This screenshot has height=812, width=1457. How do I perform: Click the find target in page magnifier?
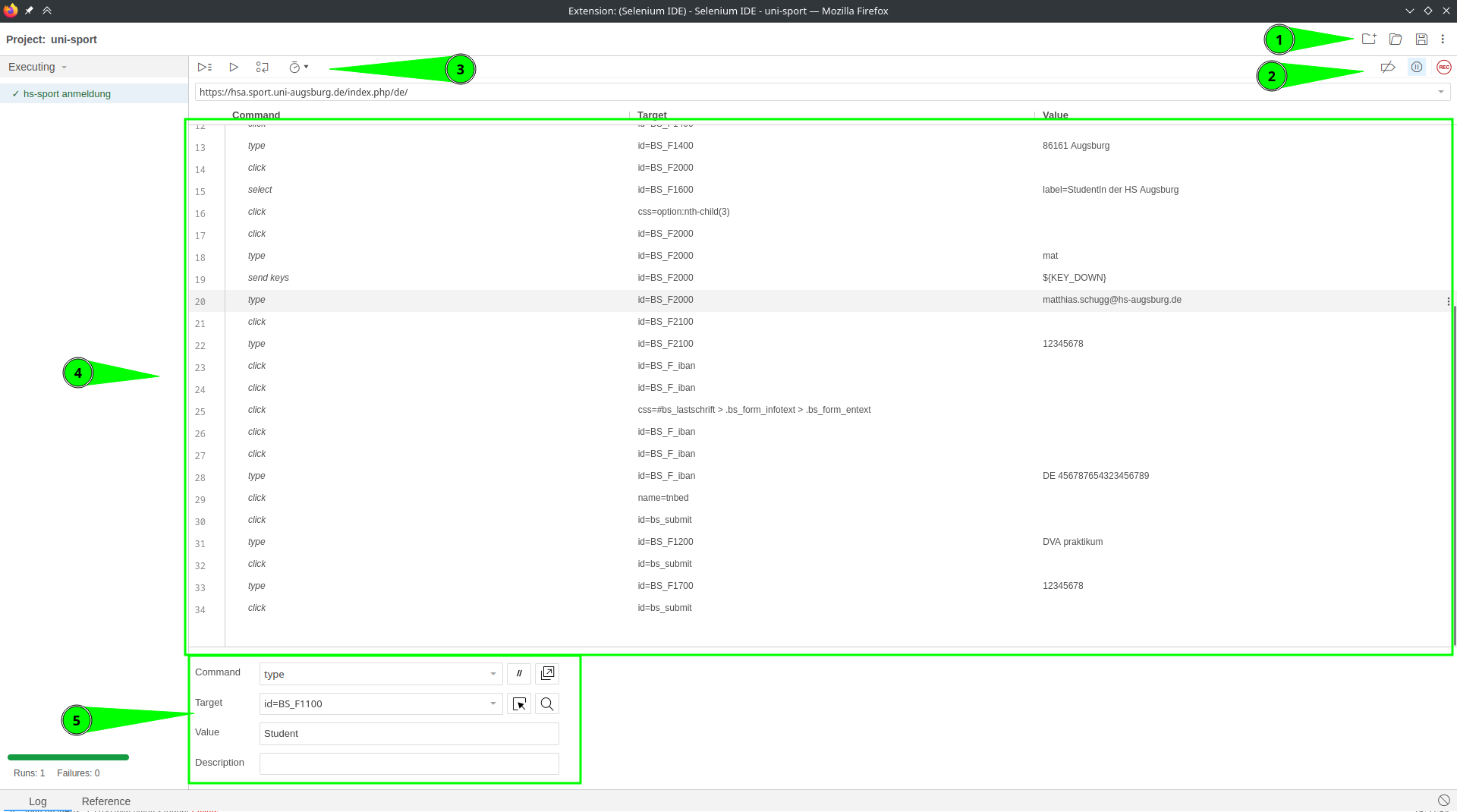(547, 704)
